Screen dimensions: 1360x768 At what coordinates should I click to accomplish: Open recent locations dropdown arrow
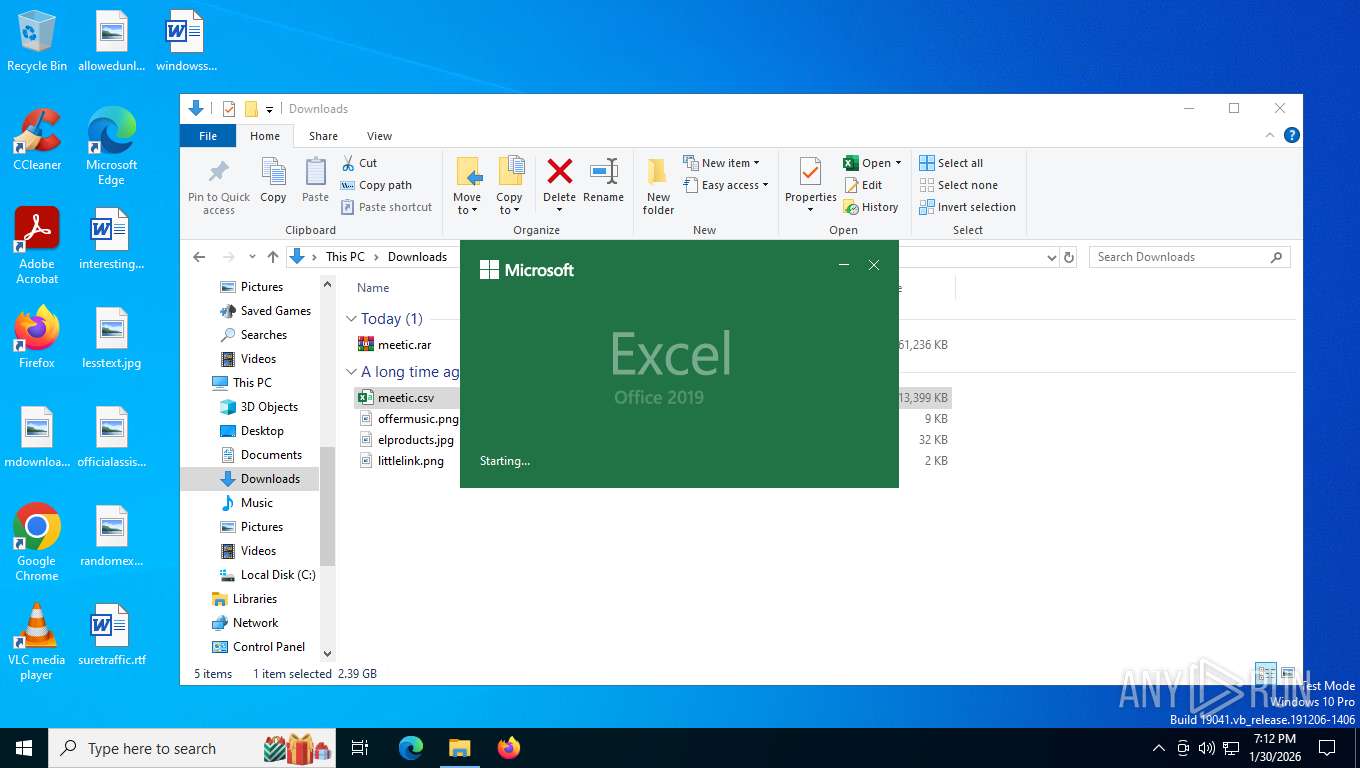tap(252, 257)
